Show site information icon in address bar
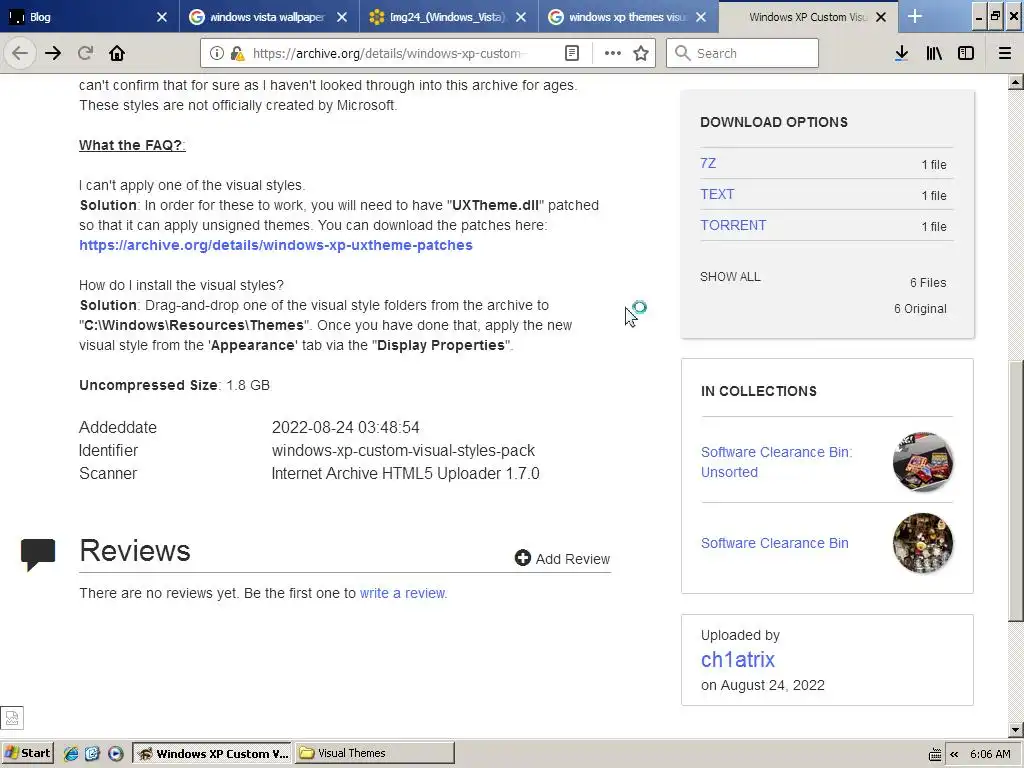The height and width of the screenshot is (768, 1024). click(x=217, y=53)
